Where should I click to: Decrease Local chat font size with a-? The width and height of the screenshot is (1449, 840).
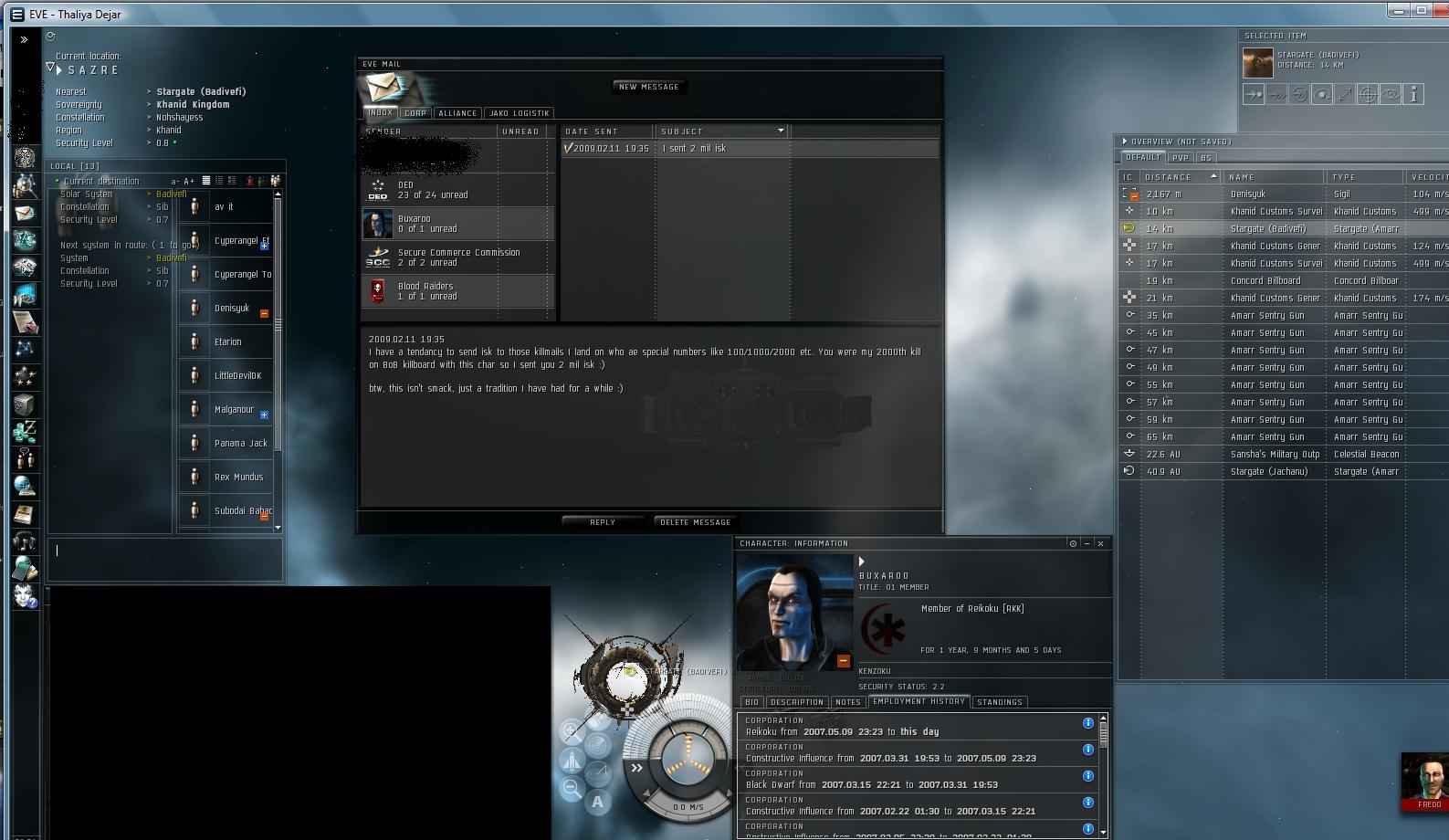click(x=175, y=181)
